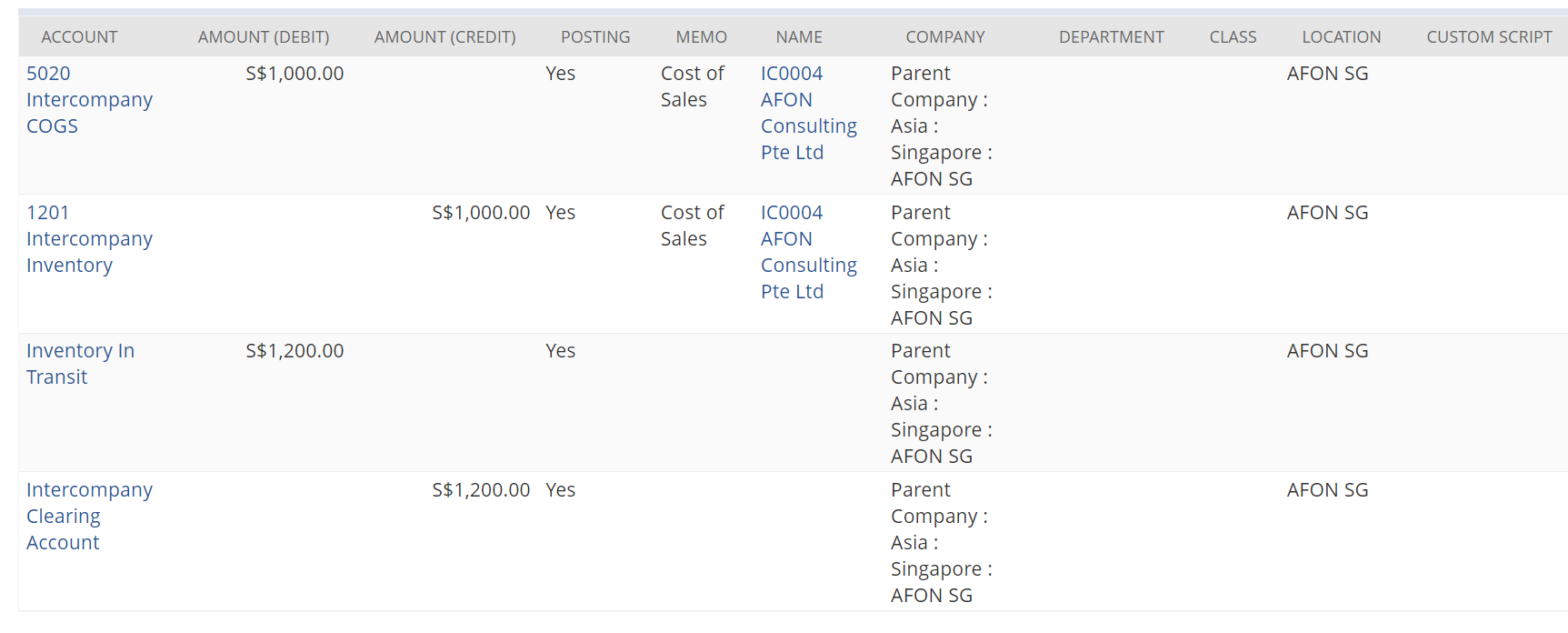The height and width of the screenshot is (633, 1568).
Task: Click the AMOUNT (CREDIT) column header
Action: [444, 37]
